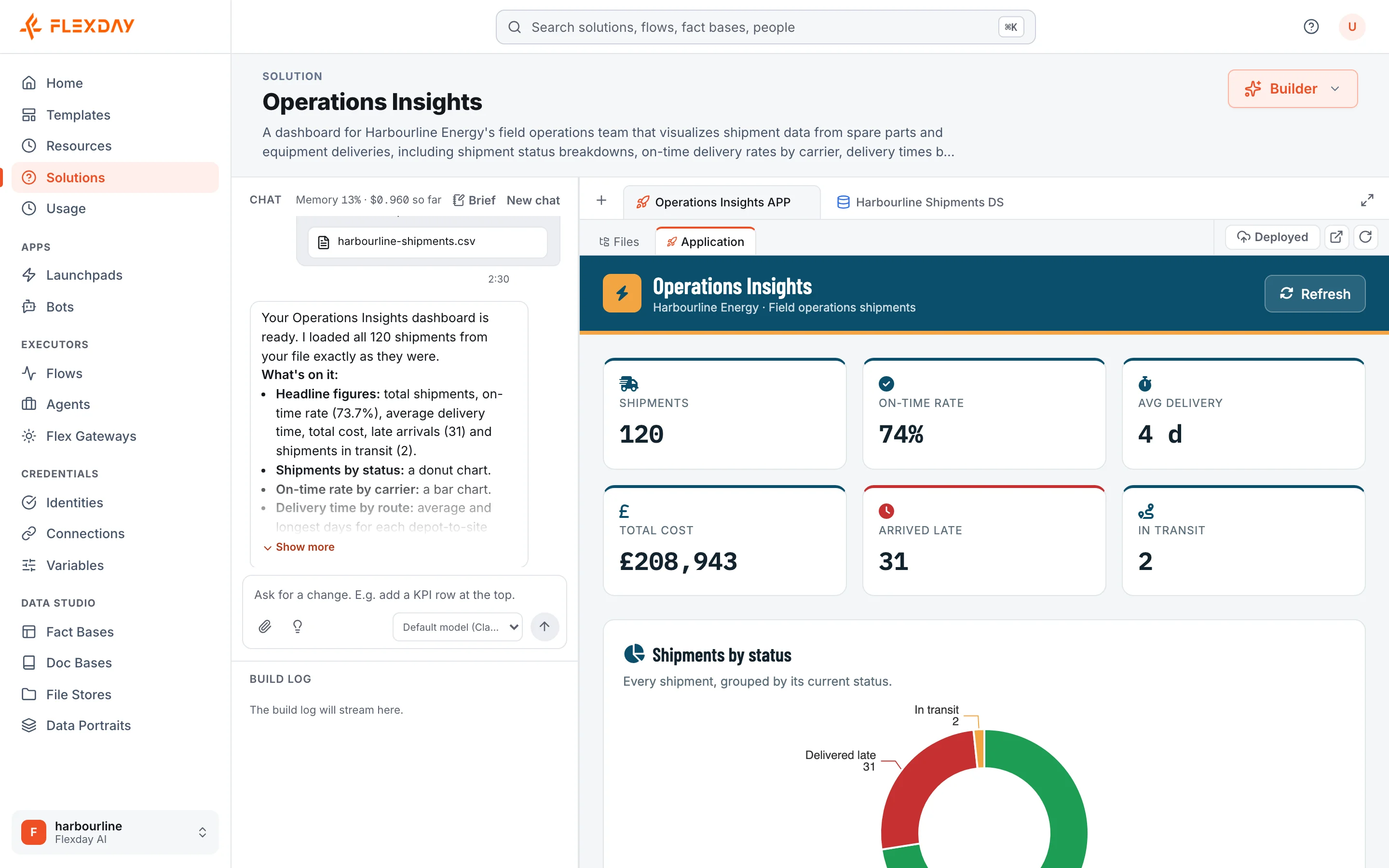Open the user avatar menu
Viewport: 1389px width, 868px height.
point(1352,27)
